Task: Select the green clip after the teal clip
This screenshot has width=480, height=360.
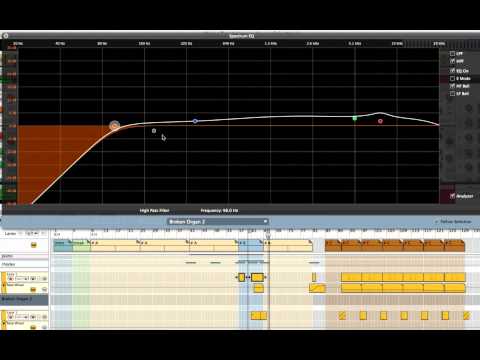Action: point(81,245)
